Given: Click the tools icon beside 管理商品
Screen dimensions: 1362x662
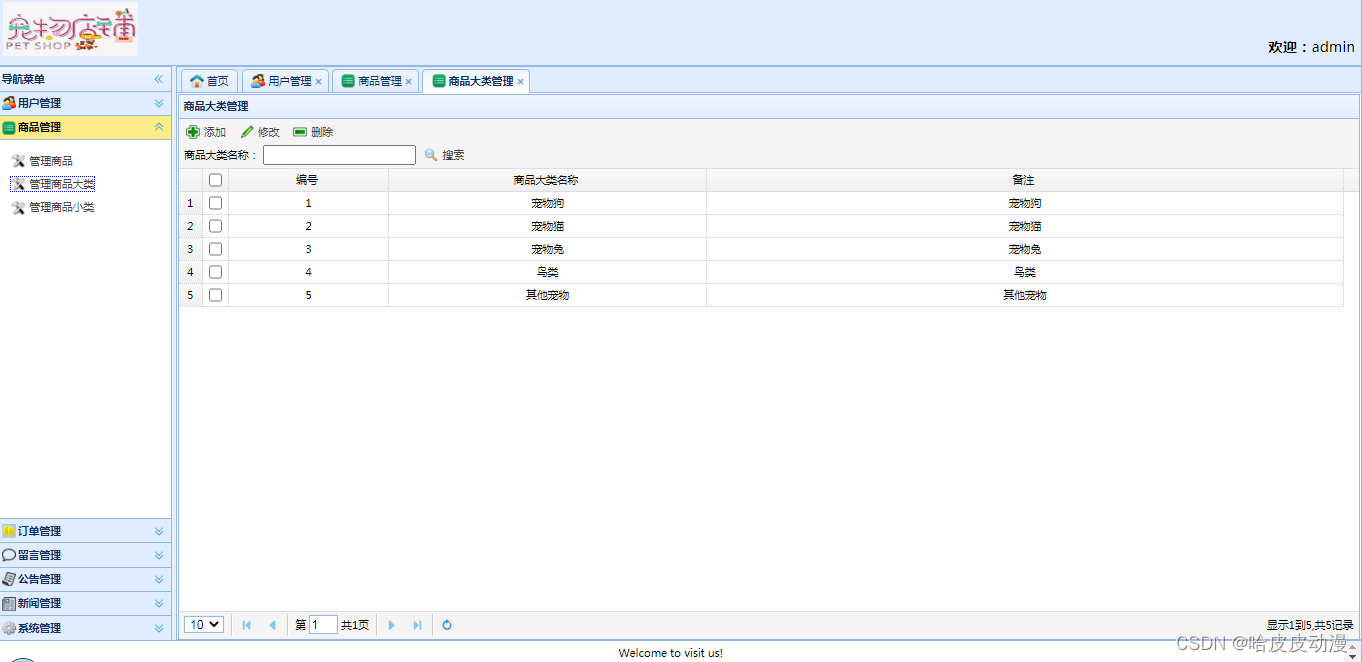Looking at the screenshot, I should tap(18, 161).
